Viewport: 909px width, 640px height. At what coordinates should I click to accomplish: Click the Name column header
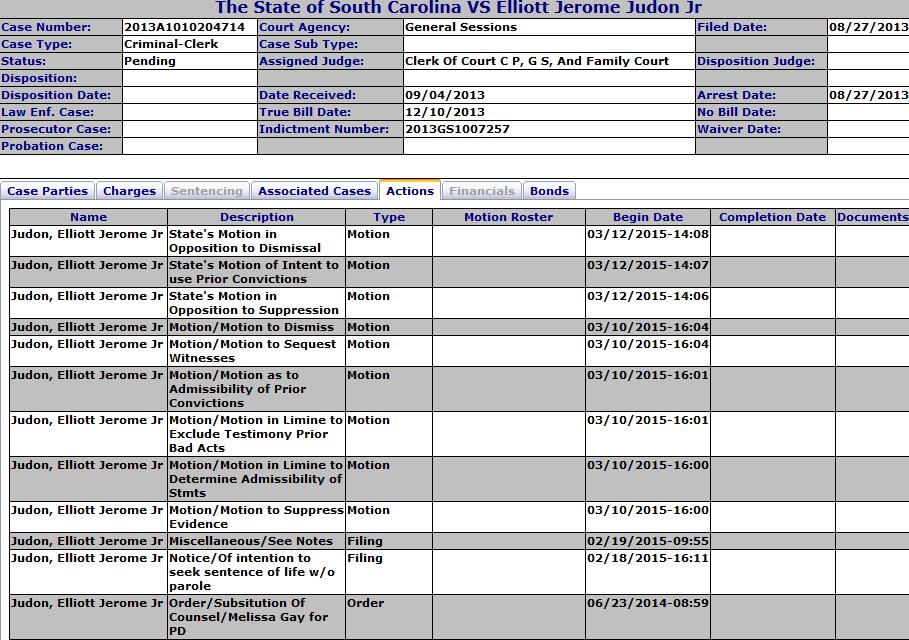[89, 217]
